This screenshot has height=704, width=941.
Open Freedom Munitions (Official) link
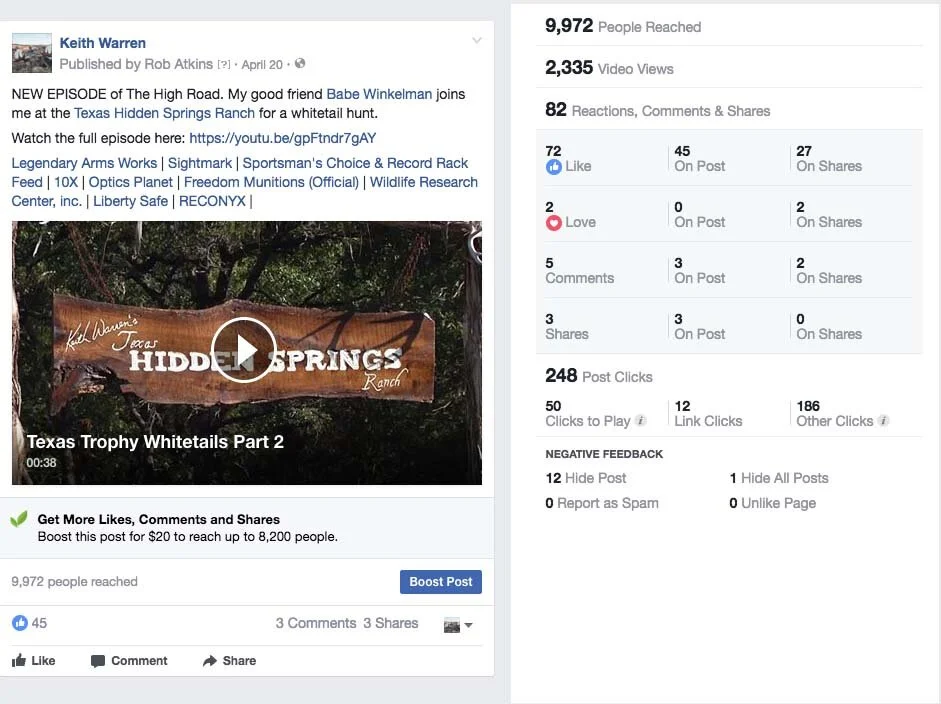271,182
